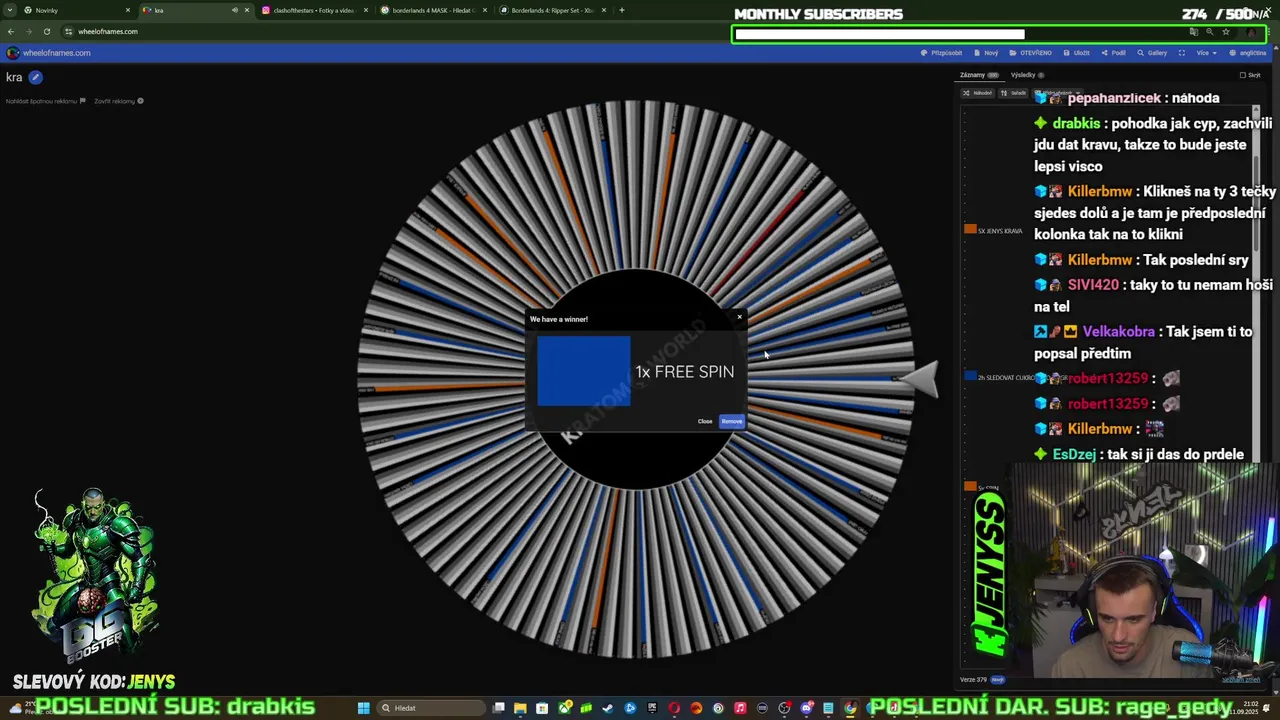Click the 'Verze 379' version text
This screenshot has width=1280, height=720.
(x=973, y=679)
